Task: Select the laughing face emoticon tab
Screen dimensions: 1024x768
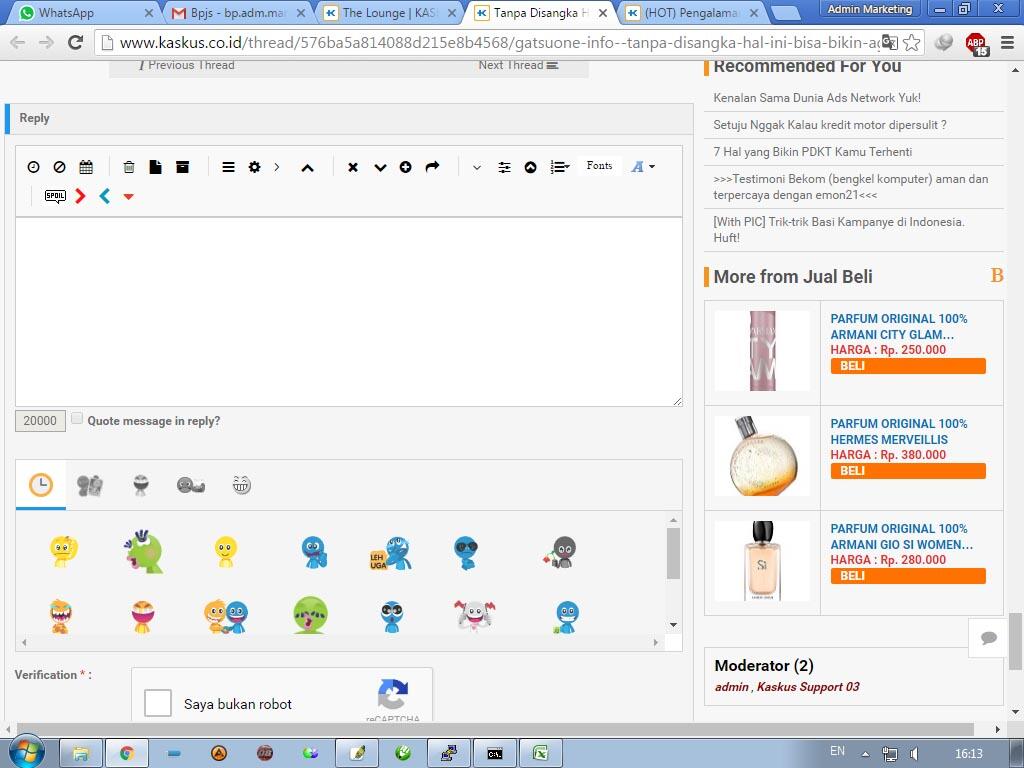Action: point(242,485)
